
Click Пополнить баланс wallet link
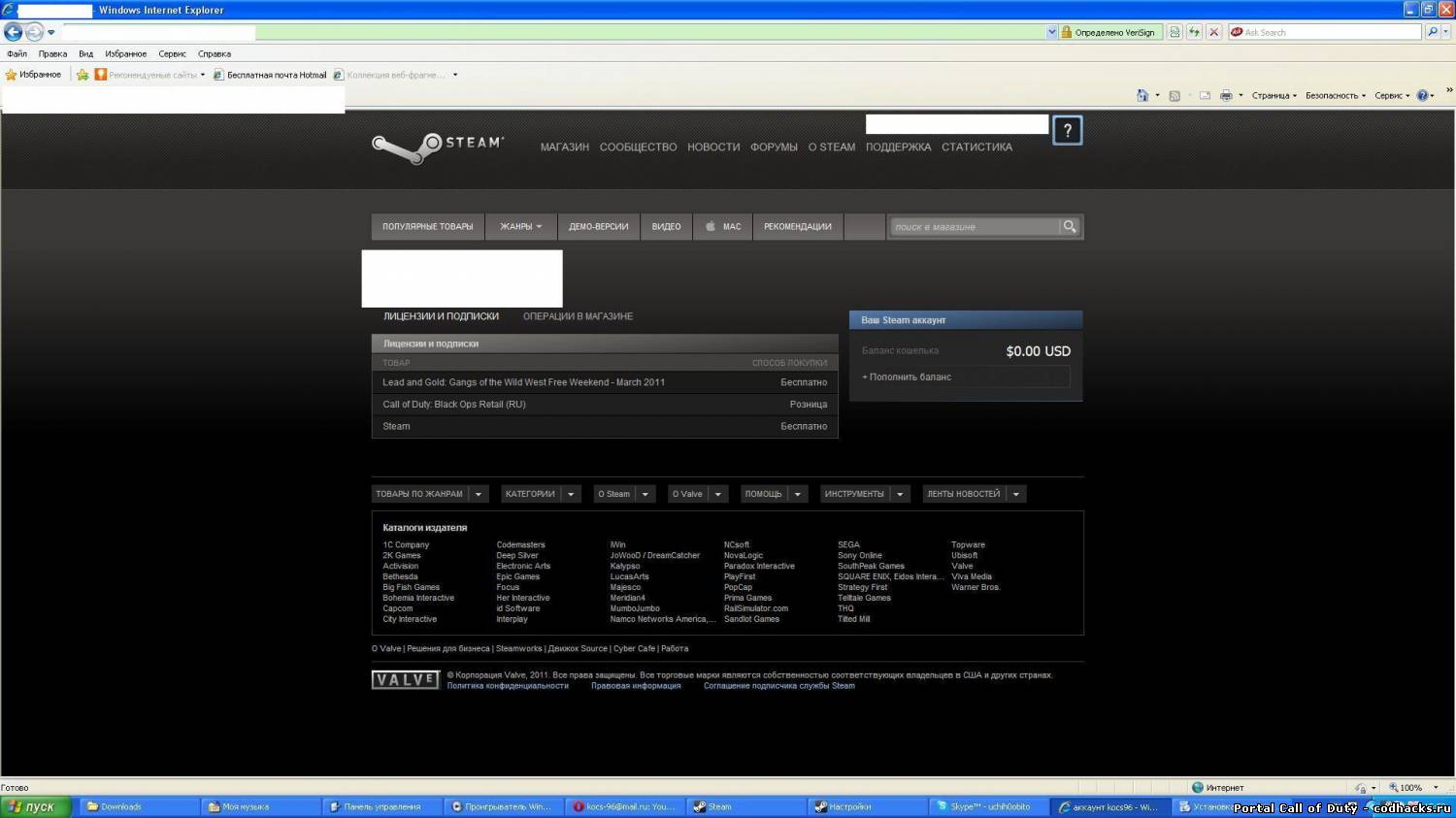[x=907, y=376]
